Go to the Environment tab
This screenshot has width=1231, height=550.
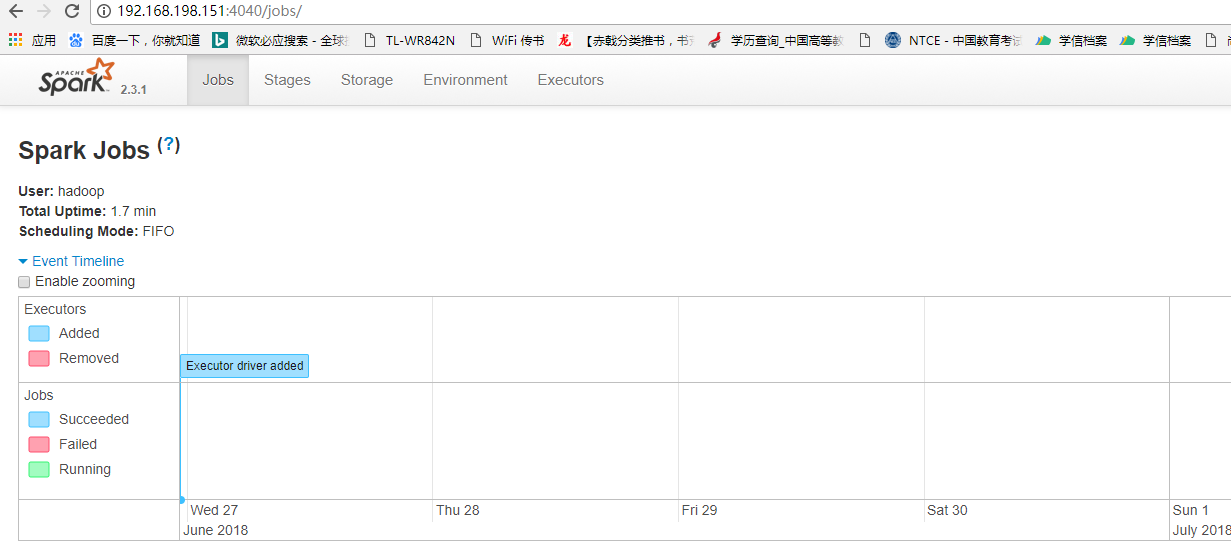pyautogui.click(x=465, y=80)
